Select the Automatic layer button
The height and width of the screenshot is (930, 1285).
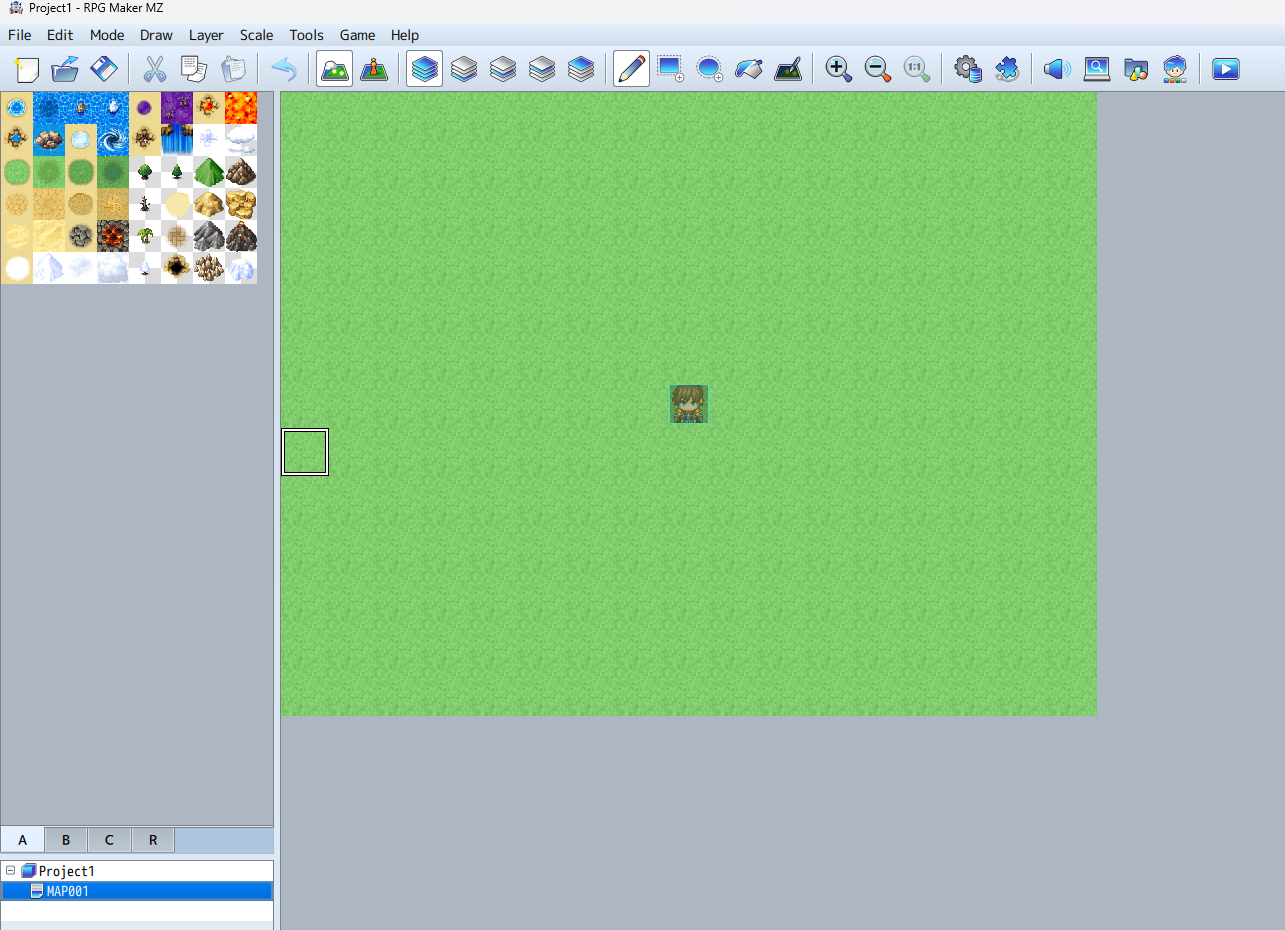[425, 69]
